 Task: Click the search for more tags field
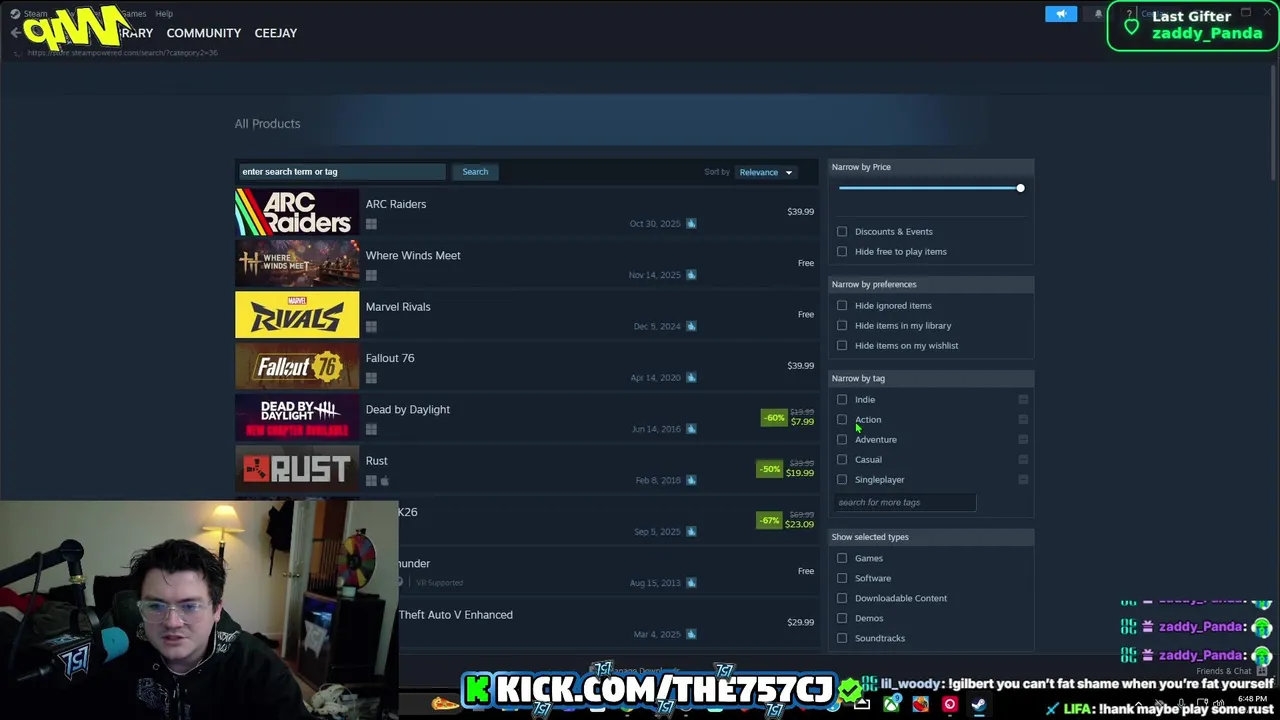click(904, 502)
